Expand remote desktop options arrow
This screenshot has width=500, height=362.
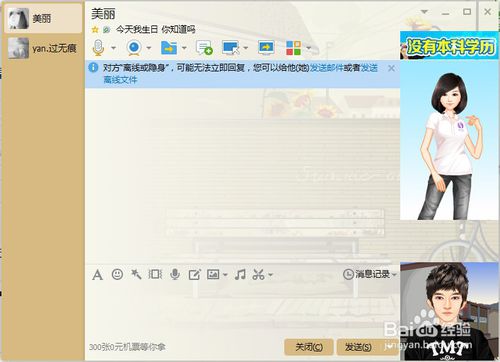246,48
